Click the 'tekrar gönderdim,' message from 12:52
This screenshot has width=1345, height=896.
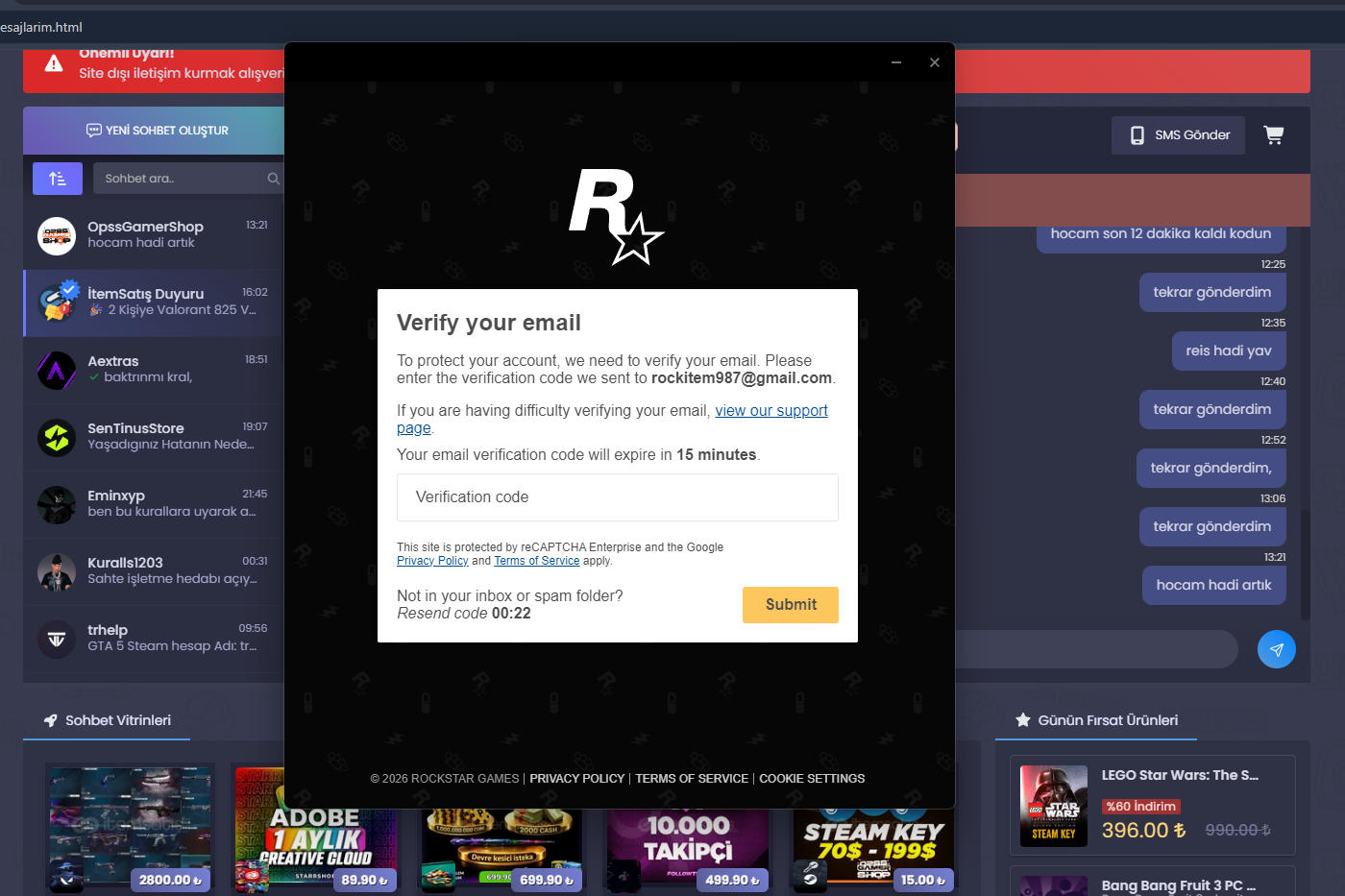1211,468
